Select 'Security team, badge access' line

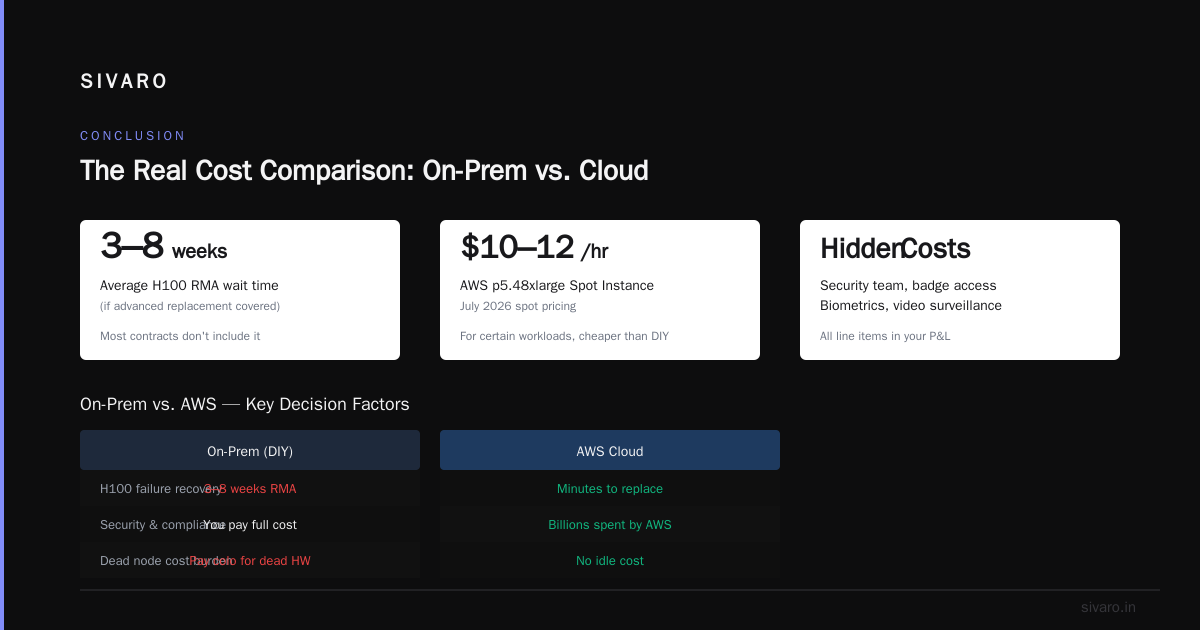[x=908, y=286]
